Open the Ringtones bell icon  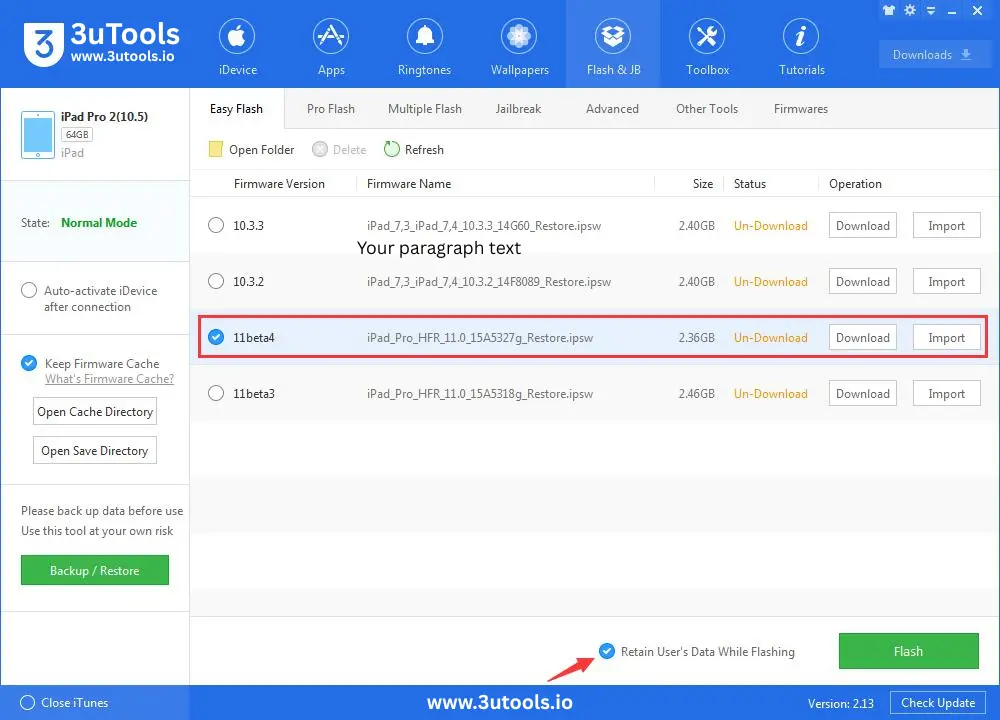(x=425, y=38)
